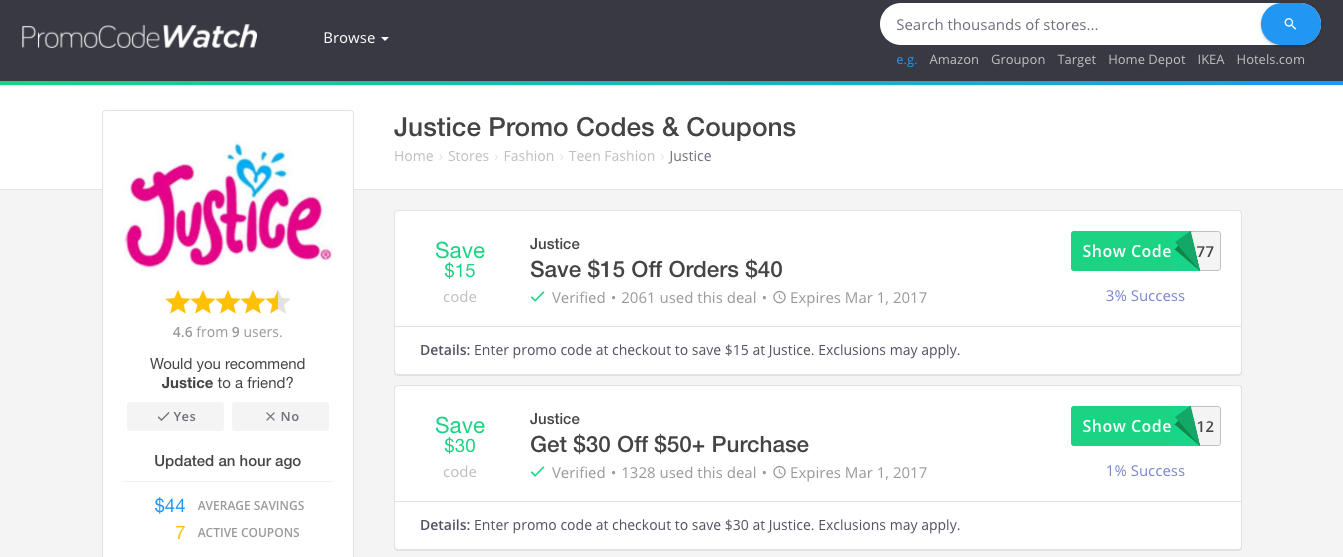1343x557 pixels.
Task: Open the 3% Success link
Action: coord(1145,296)
